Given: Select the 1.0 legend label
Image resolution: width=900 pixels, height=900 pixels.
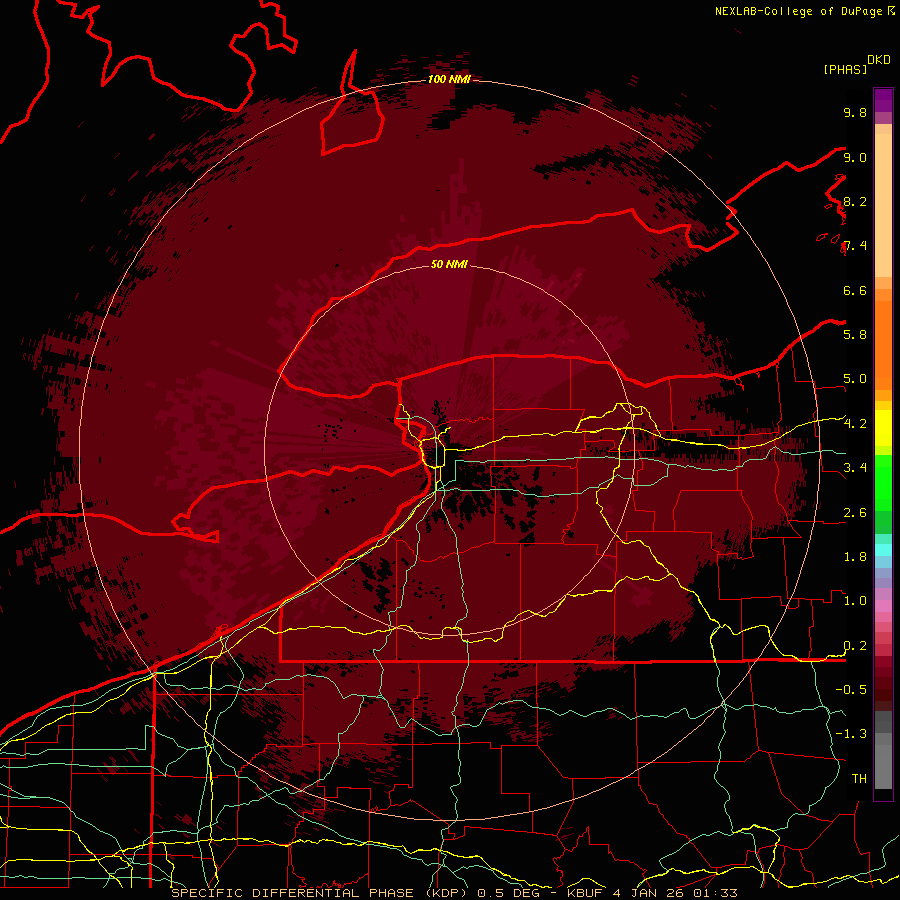Looking at the screenshot, I should click(855, 601).
